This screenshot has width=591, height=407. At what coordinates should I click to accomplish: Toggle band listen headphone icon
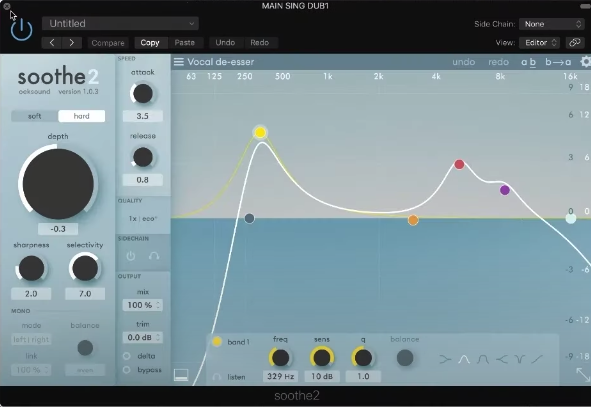pos(217,377)
